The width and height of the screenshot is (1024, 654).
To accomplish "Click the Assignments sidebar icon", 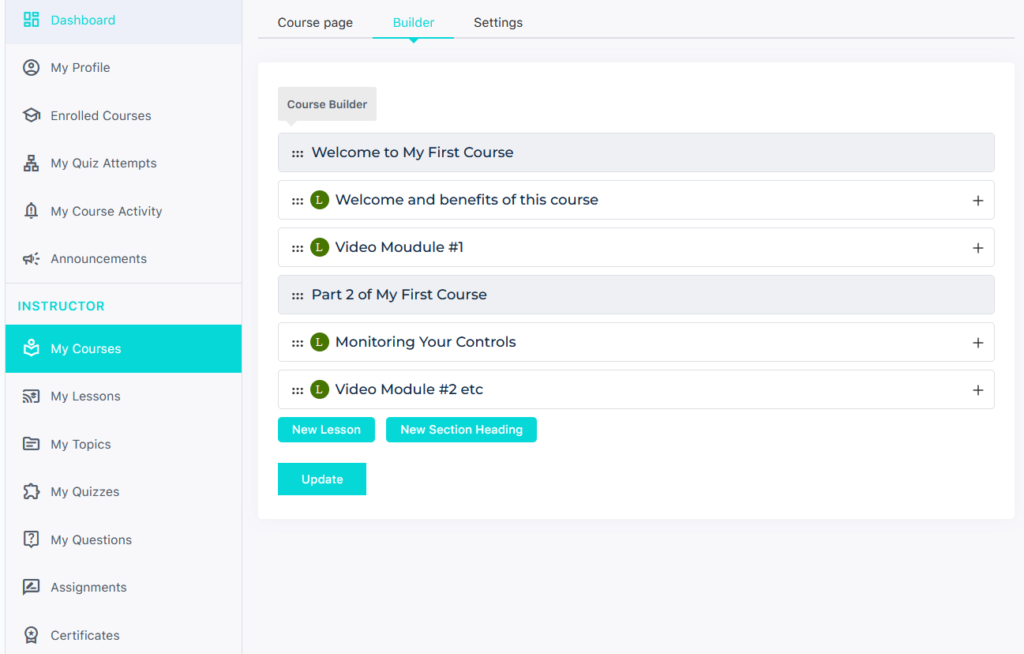I will click(30, 587).
